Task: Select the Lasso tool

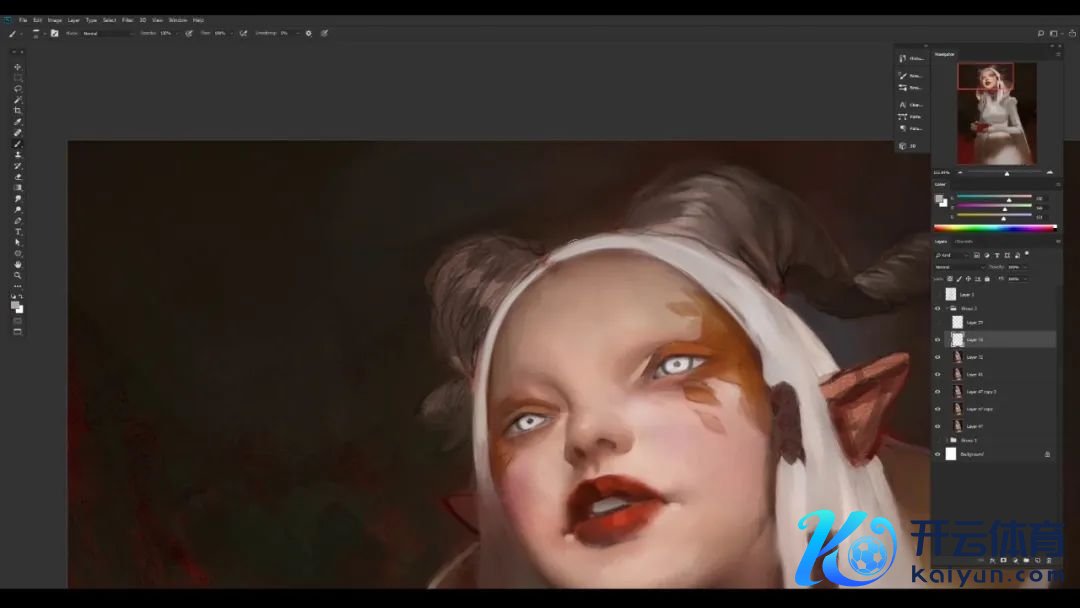Action: (x=18, y=89)
